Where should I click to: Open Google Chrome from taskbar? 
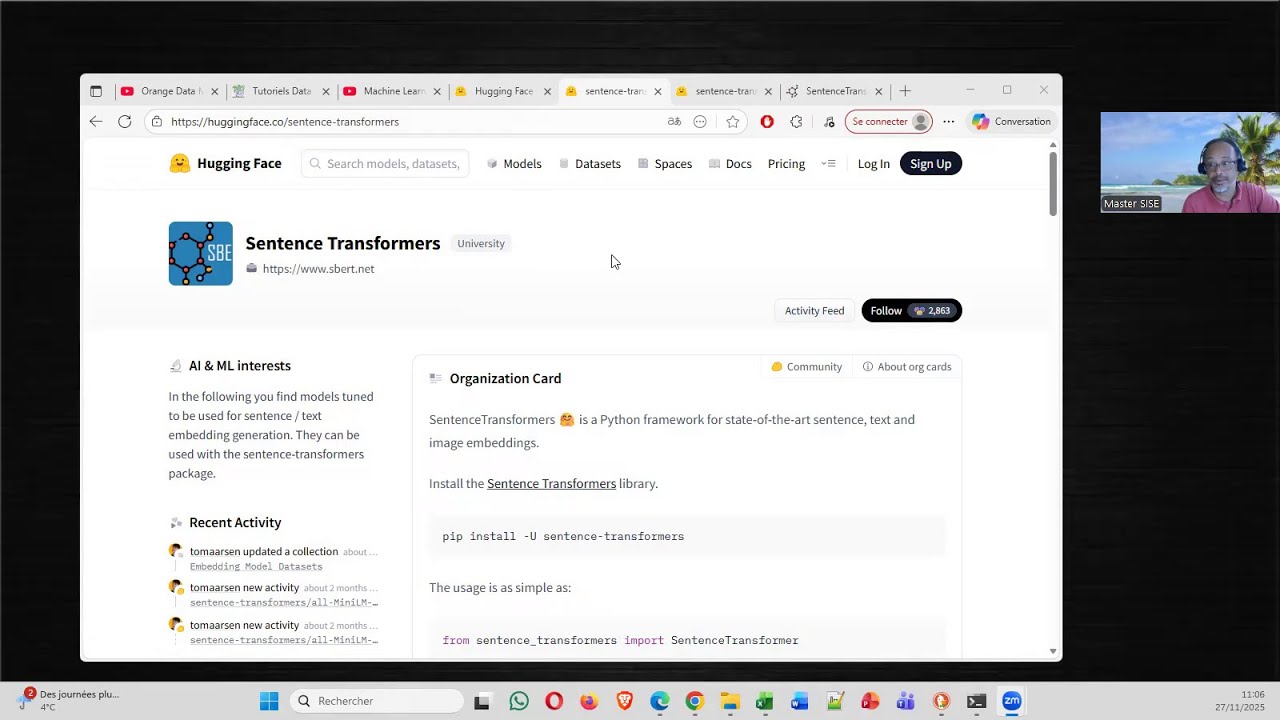click(x=694, y=701)
